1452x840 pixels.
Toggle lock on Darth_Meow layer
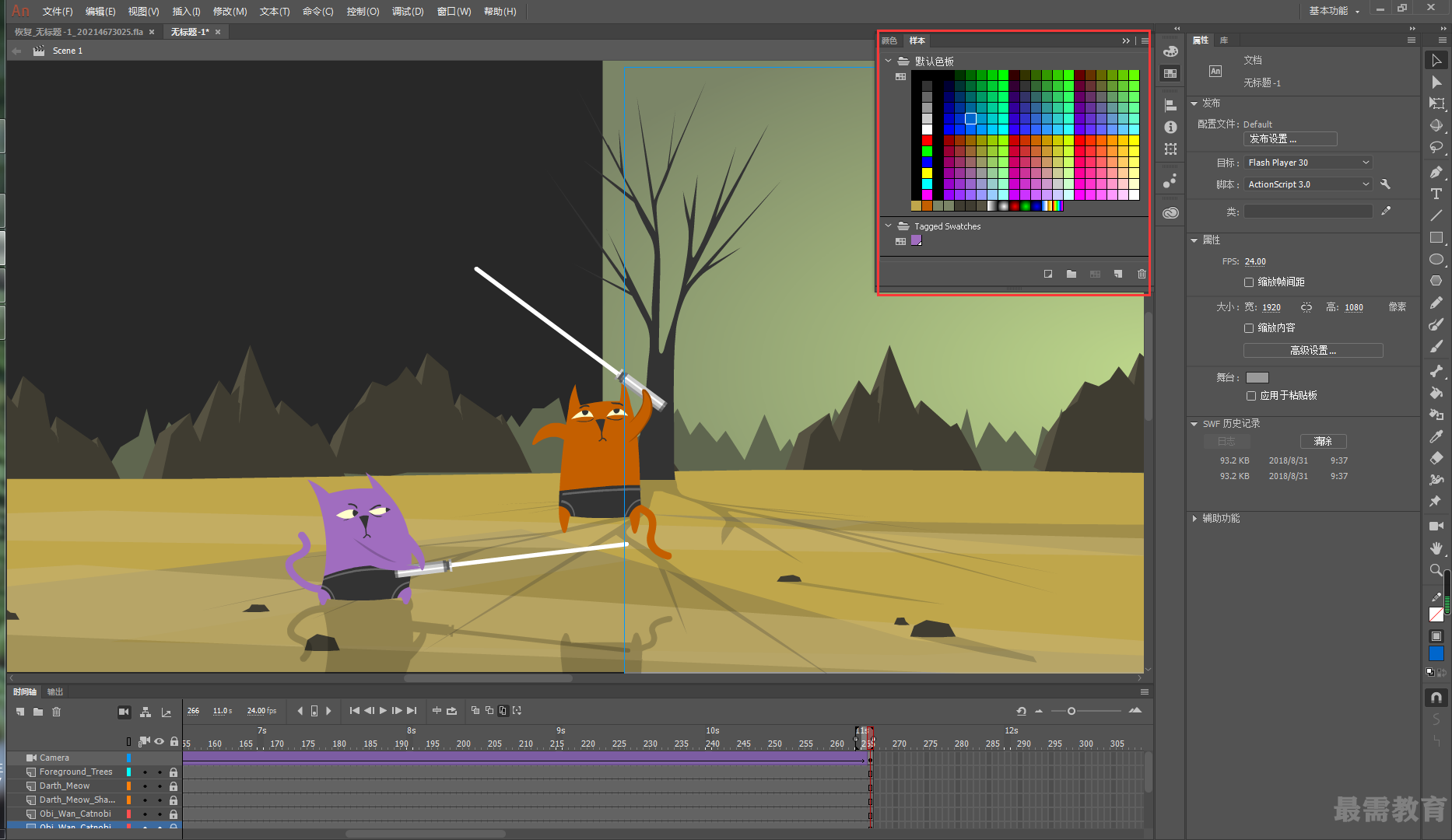pos(174,786)
